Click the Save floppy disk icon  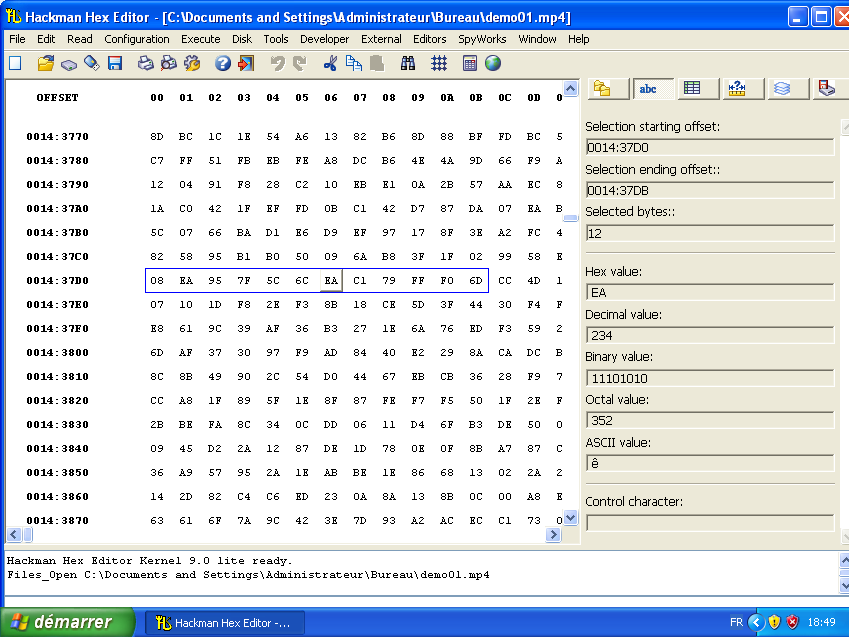click(x=115, y=63)
